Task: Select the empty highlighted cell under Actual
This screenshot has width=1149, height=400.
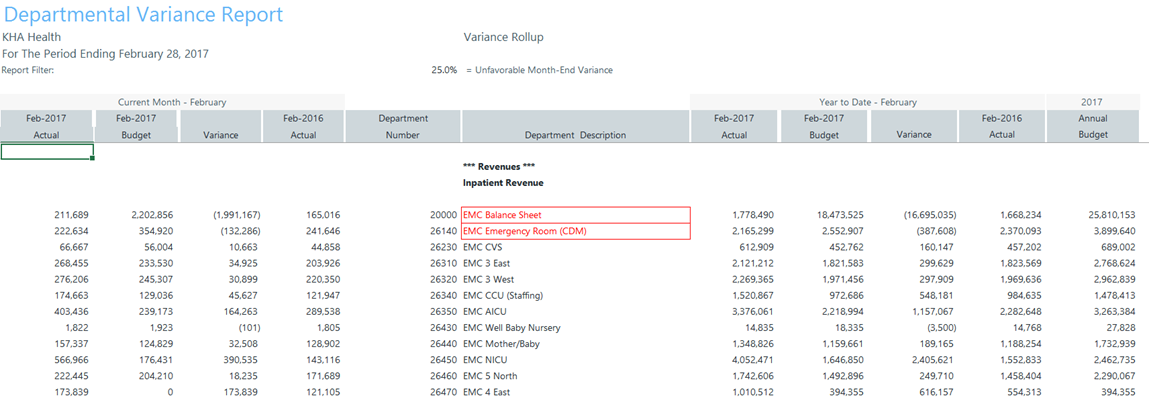Action: click(x=47, y=152)
